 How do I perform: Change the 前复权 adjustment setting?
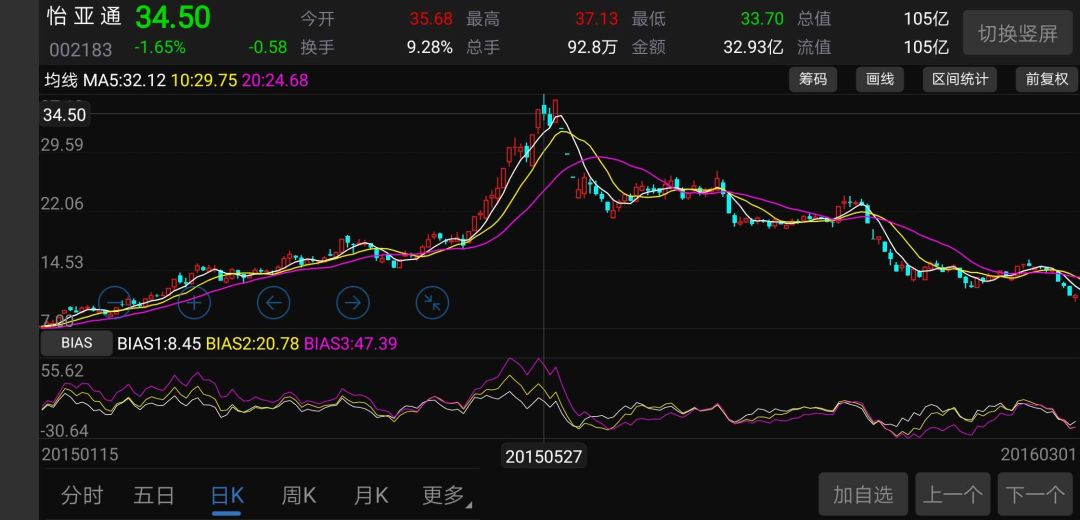coord(1046,79)
